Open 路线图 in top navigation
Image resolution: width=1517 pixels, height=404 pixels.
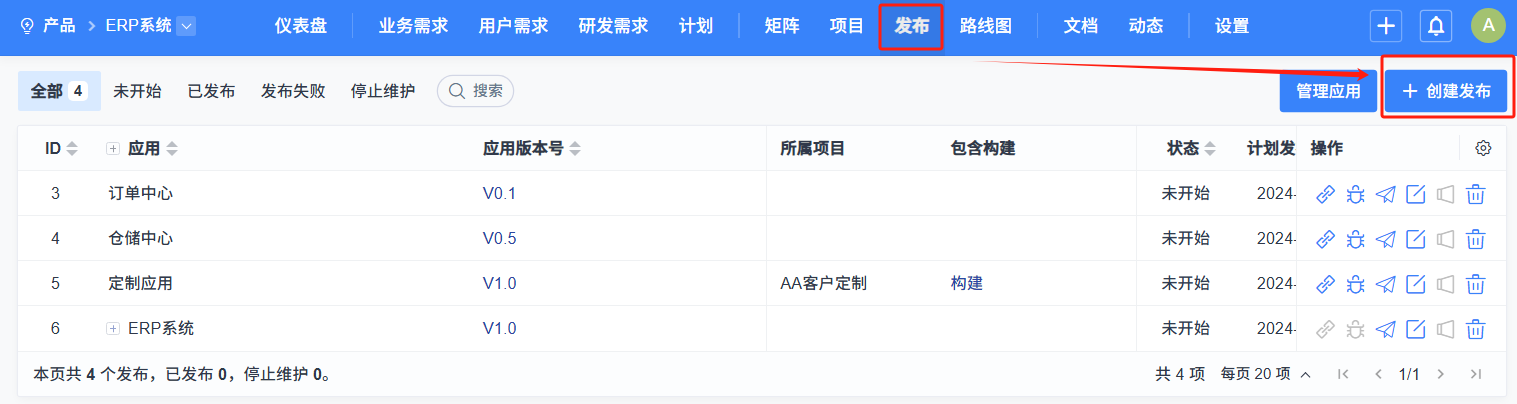[986, 27]
